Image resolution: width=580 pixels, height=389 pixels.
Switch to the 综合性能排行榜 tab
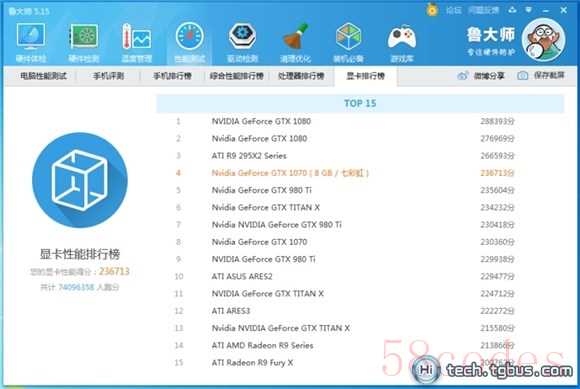pos(237,76)
